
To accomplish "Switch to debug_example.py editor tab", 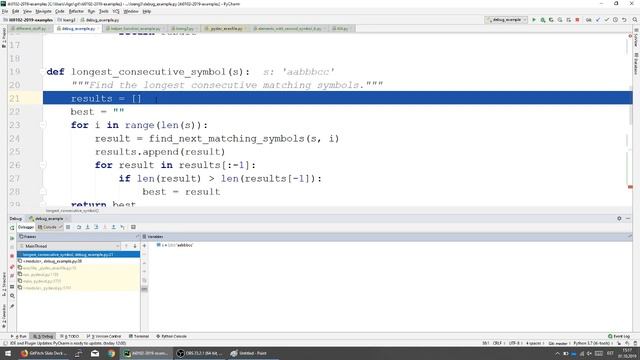I will (x=77, y=29).
